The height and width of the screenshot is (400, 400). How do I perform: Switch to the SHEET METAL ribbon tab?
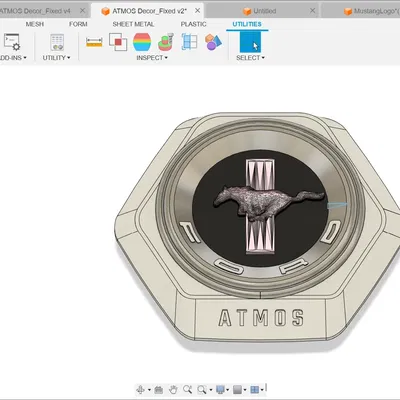(133, 24)
